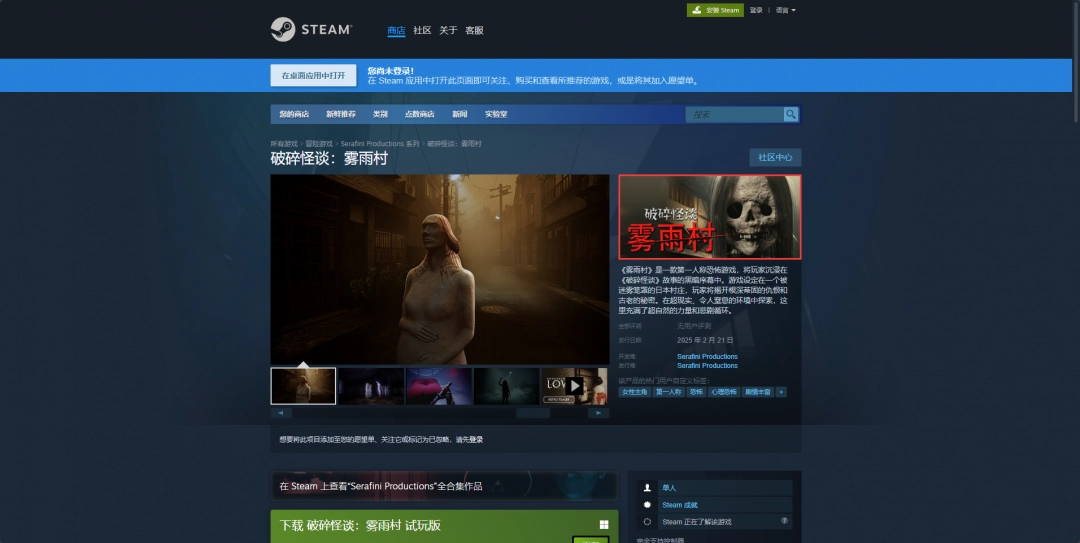Click the Steam logo in the header
The image size is (1080, 543).
point(311,30)
